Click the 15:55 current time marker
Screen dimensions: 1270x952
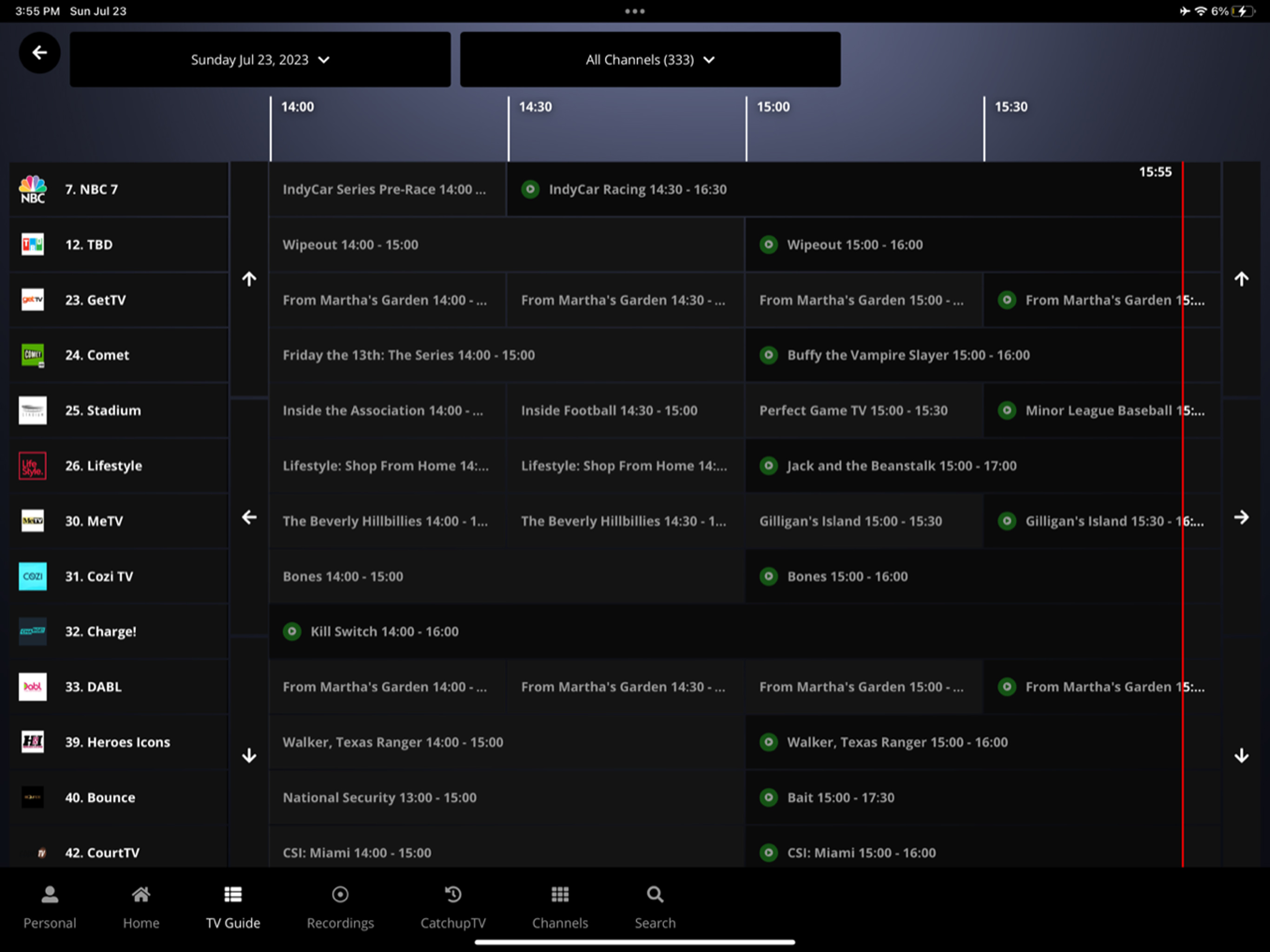(1155, 172)
